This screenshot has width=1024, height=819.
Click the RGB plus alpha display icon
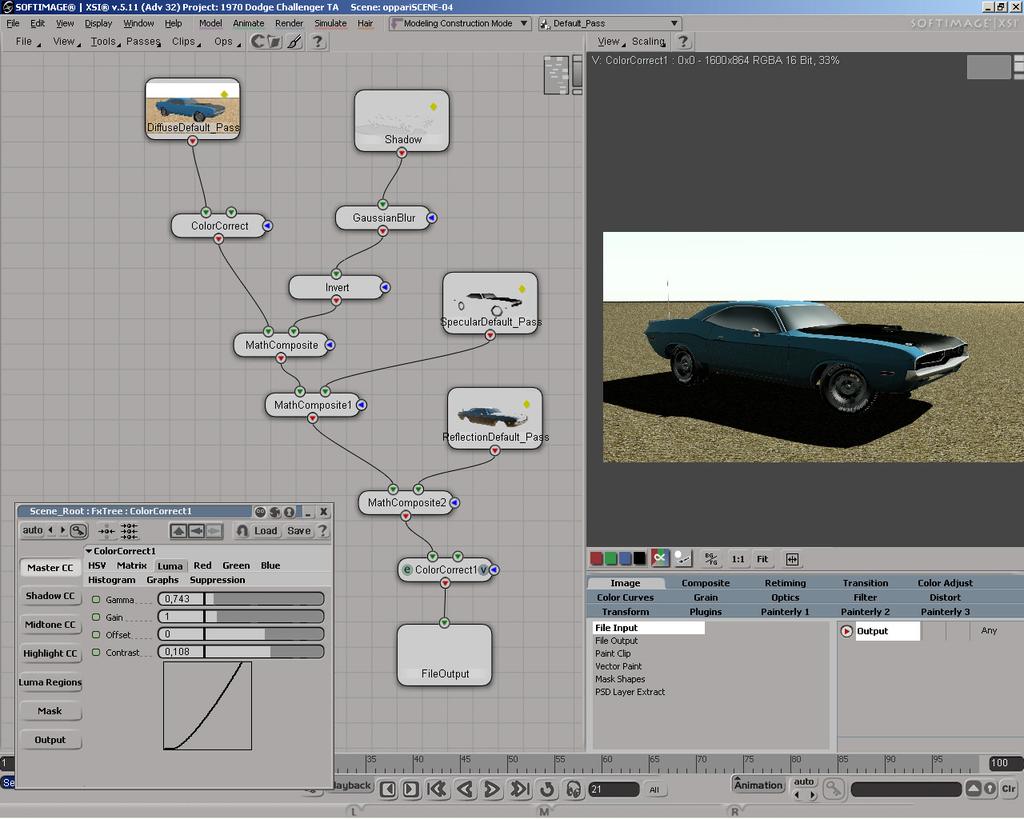[660, 558]
